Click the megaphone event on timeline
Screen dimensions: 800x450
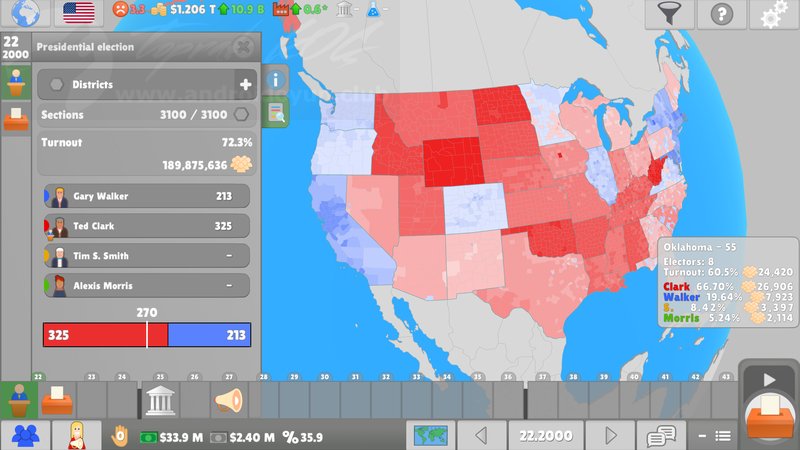tap(229, 400)
